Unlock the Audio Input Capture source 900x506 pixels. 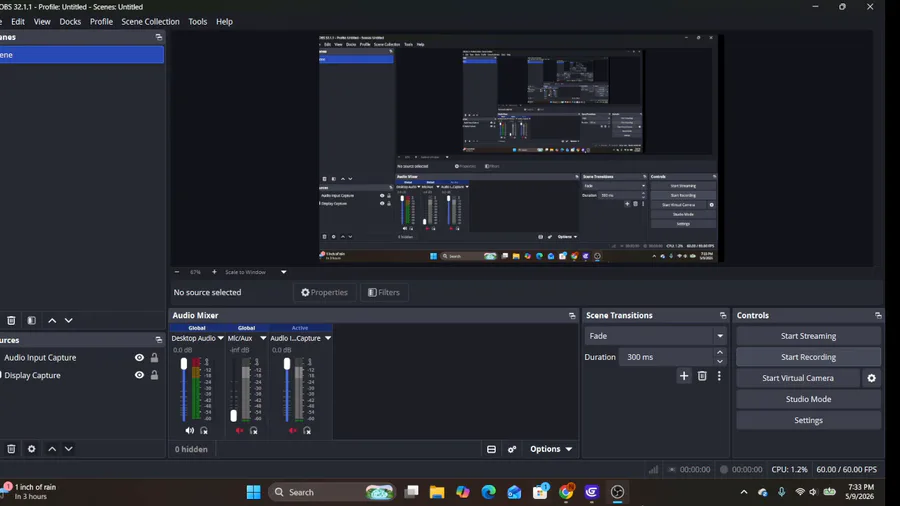[x=154, y=357]
